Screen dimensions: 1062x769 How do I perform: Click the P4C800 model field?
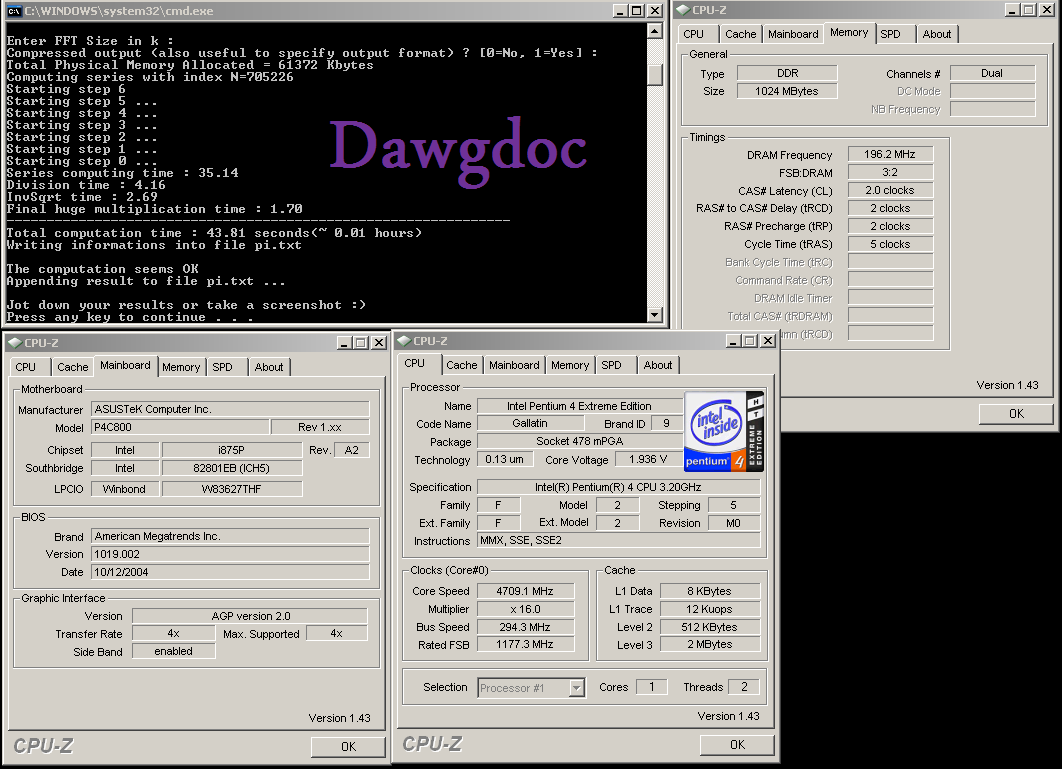(180, 428)
